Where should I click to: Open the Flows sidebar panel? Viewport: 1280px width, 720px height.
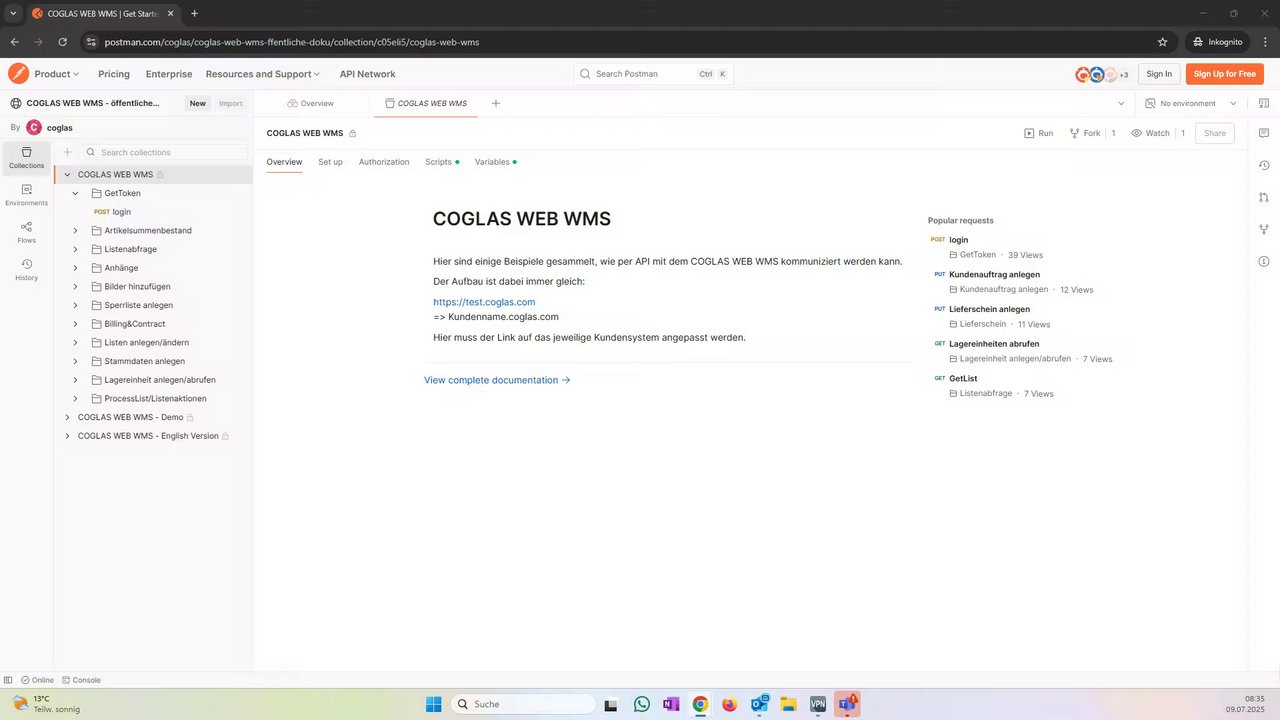point(26,232)
